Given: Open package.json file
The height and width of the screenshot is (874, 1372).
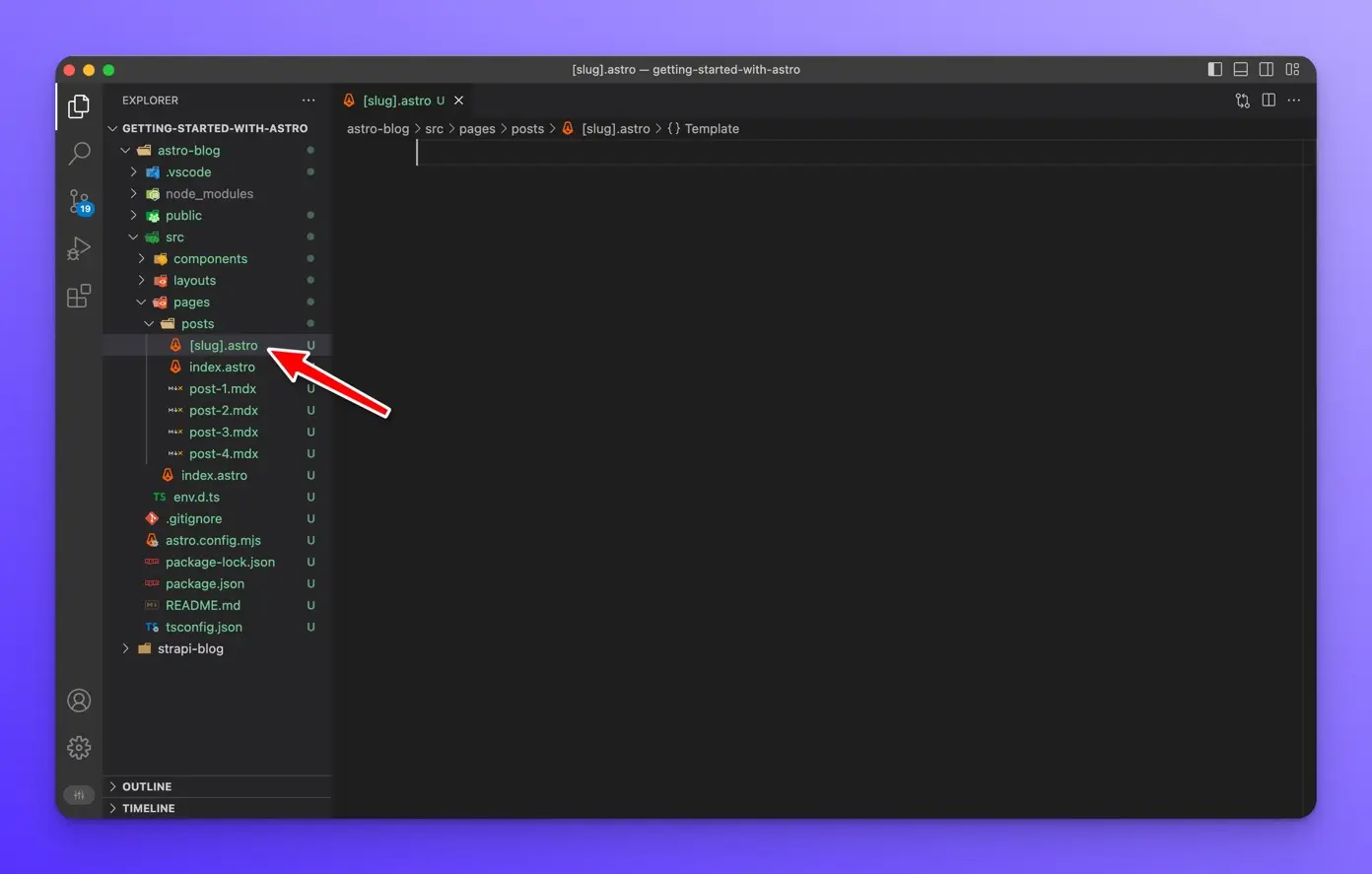Looking at the screenshot, I should click(x=217, y=584).
